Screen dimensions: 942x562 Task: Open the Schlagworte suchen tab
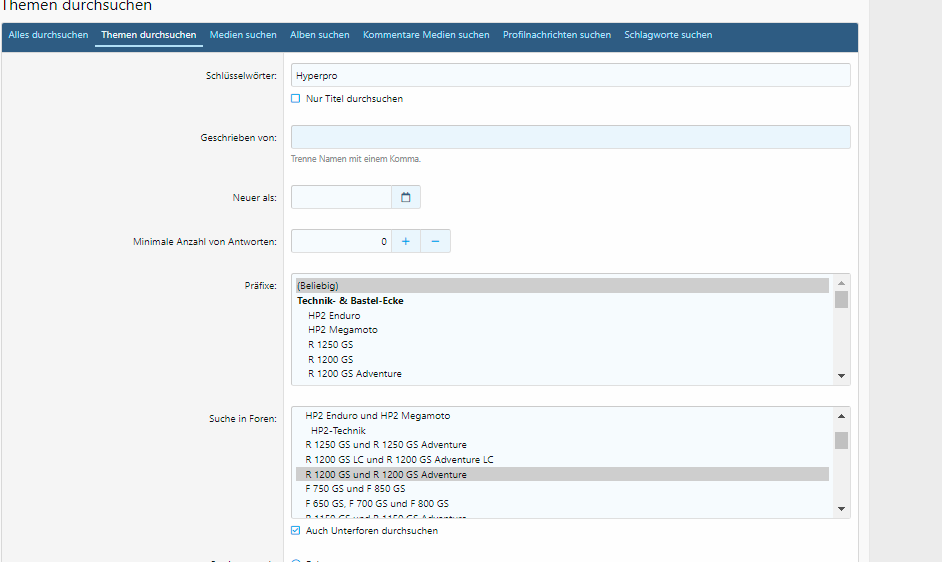tap(668, 35)
